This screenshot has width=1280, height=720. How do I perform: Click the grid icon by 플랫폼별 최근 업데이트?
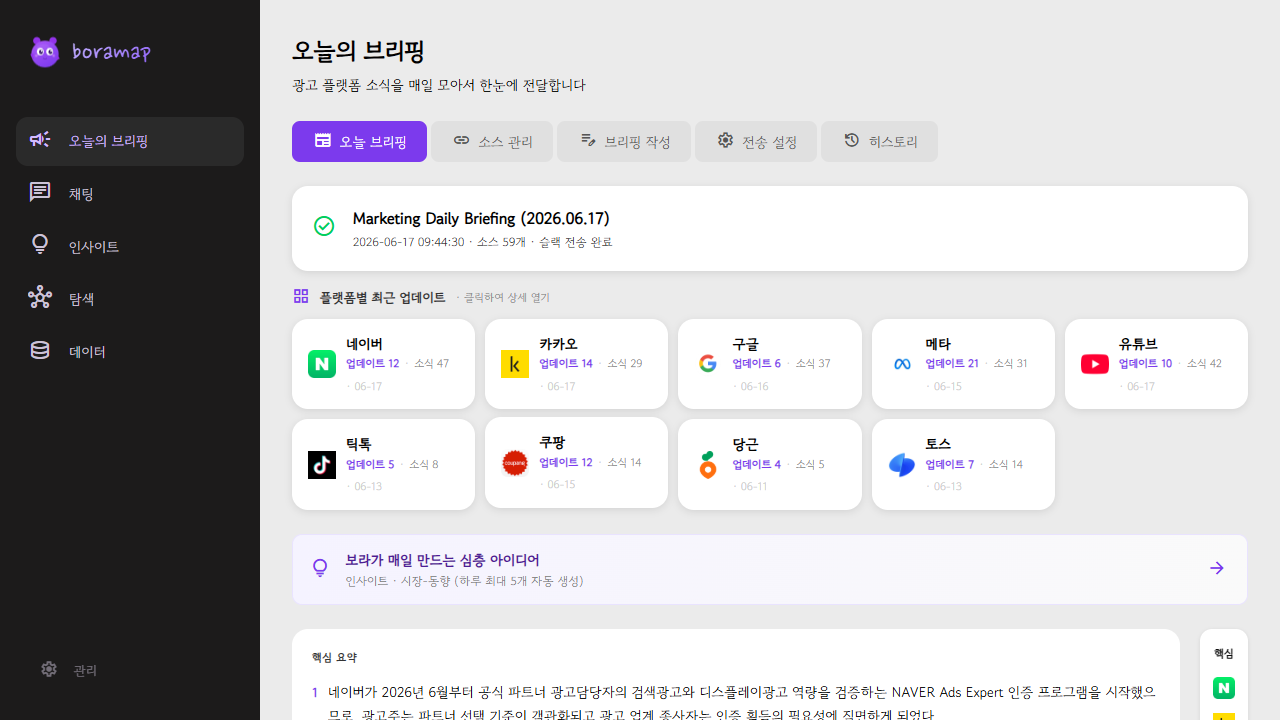point(301,296)
